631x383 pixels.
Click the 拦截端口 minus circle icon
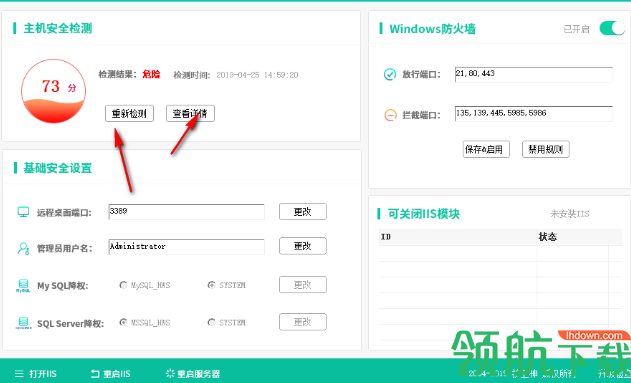tap(390, 115)
